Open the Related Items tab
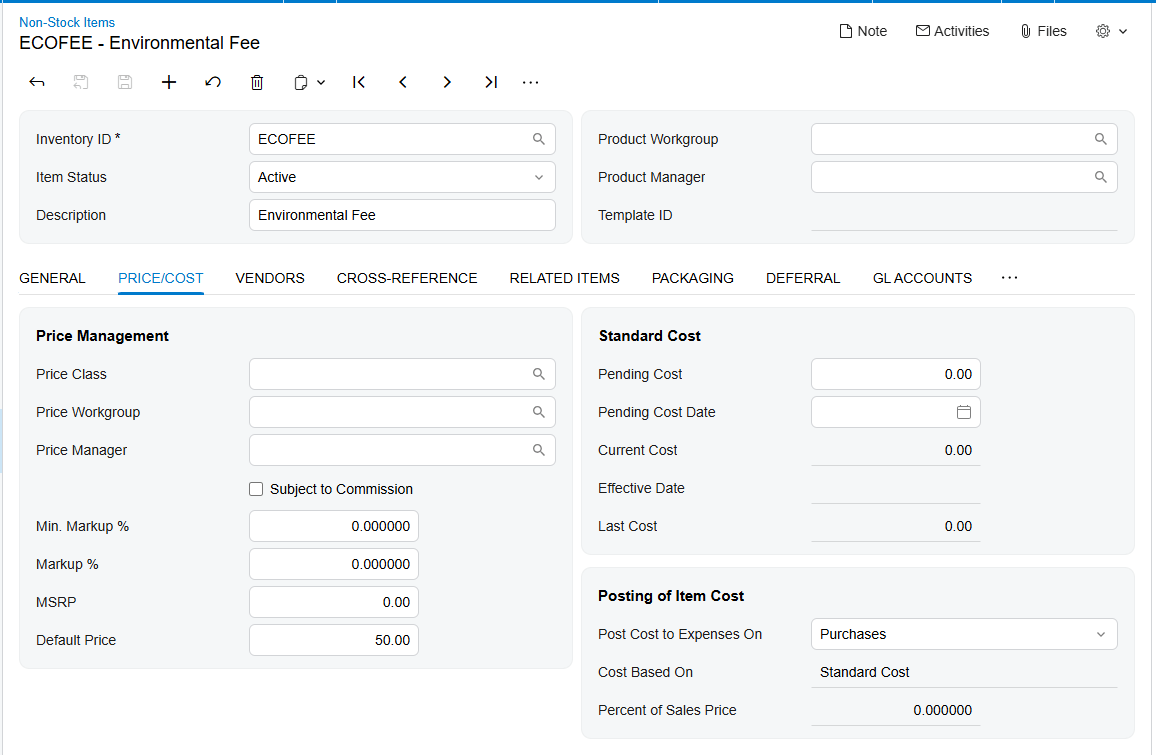 [565, 278]
